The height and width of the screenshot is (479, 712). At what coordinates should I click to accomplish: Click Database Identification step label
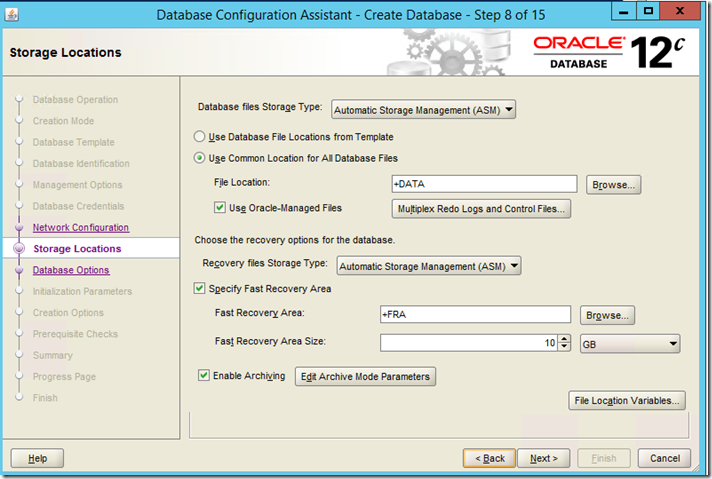[x=81, y=163]
